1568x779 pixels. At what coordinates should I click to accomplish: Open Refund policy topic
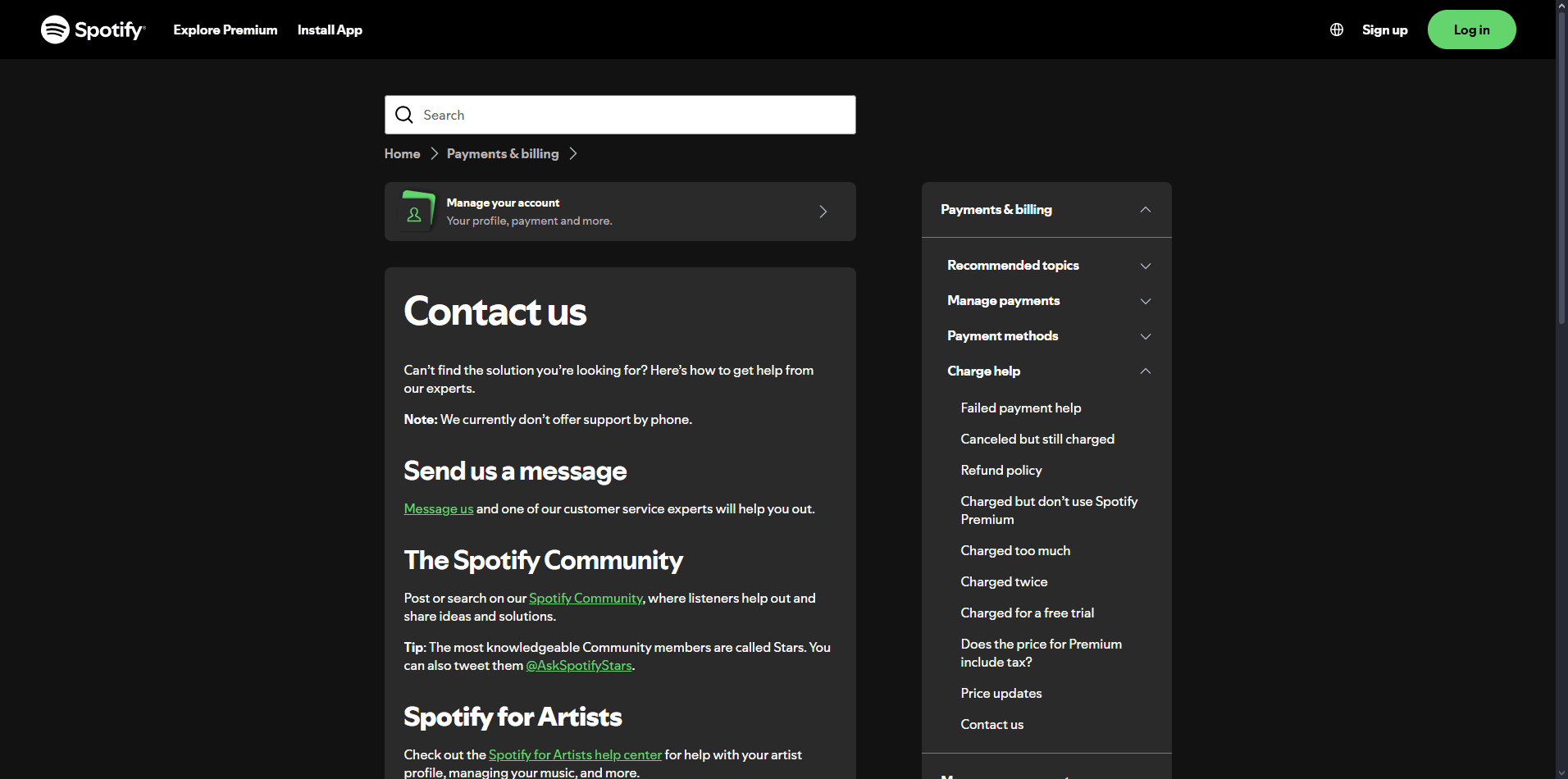(1001, 470)
